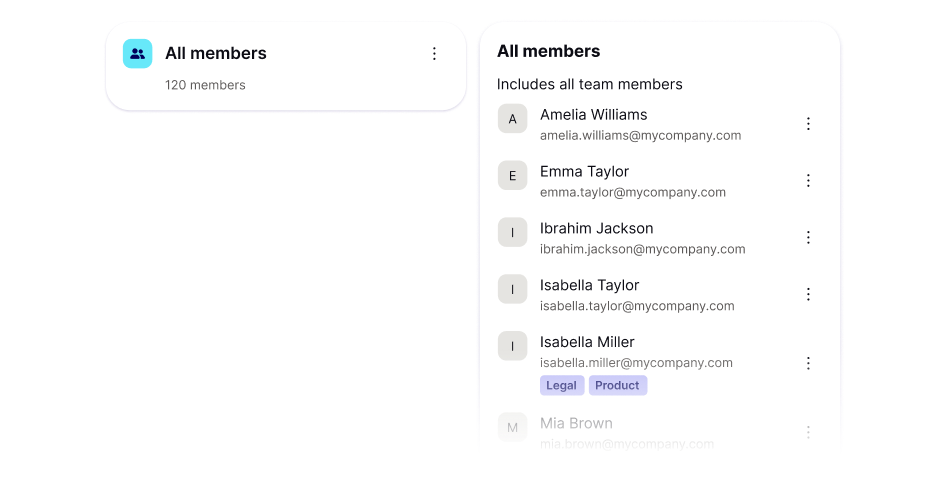Click the All members card title

tap(216, 54)
